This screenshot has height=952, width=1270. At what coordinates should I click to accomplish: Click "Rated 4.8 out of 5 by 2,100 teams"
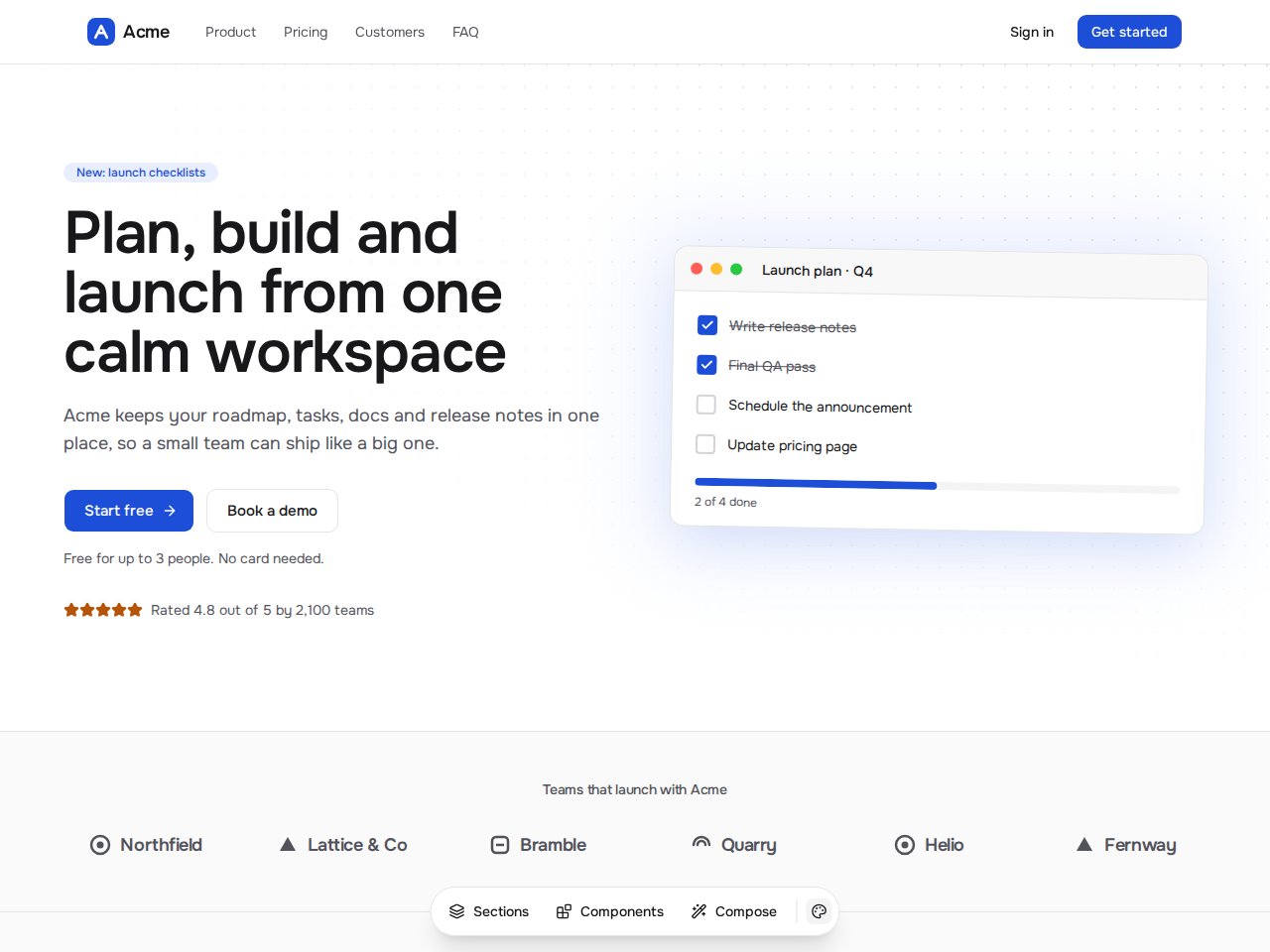click(262, 610)
